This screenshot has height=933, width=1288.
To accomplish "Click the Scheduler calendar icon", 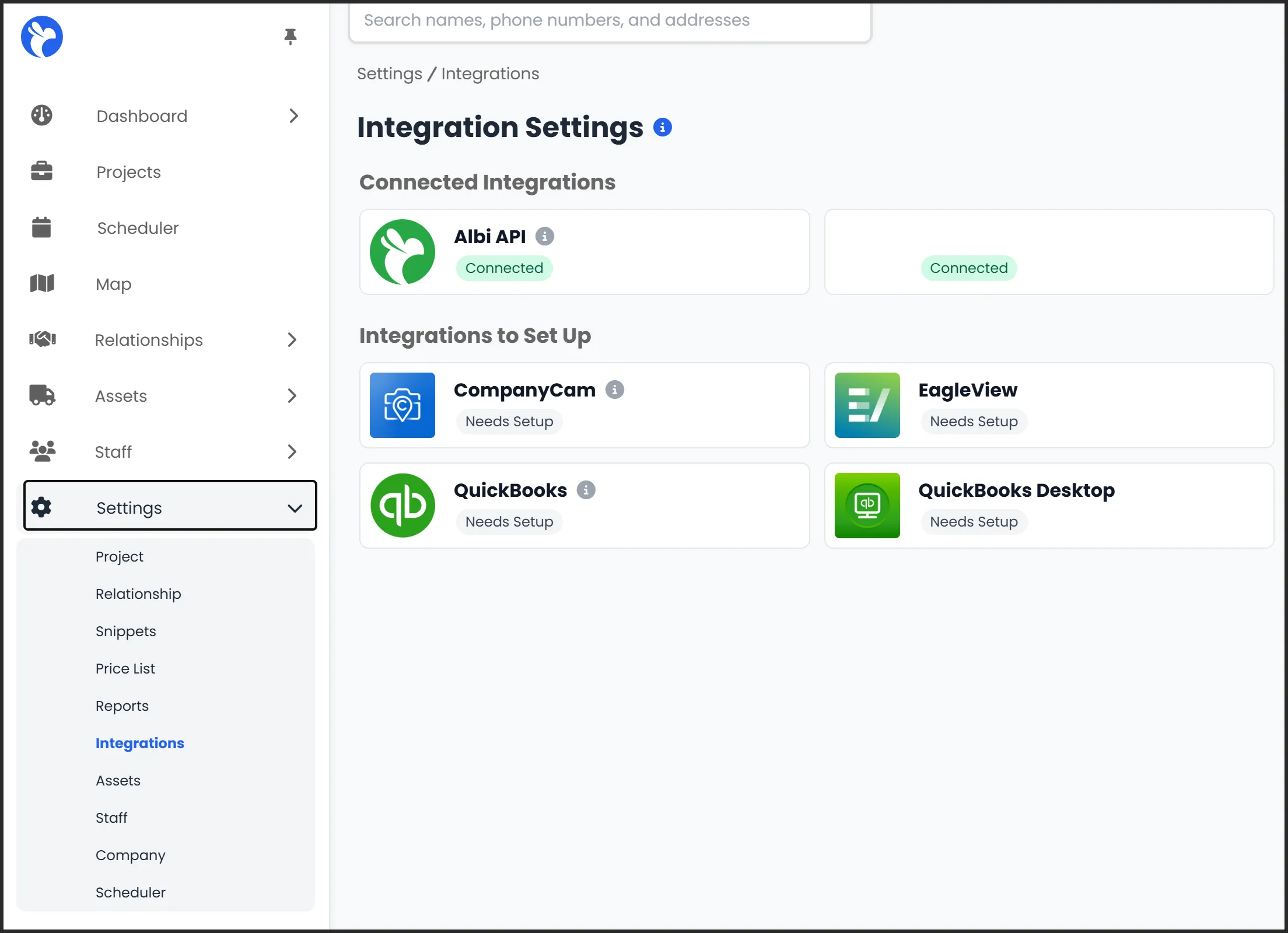I will [x=41, y=227].
